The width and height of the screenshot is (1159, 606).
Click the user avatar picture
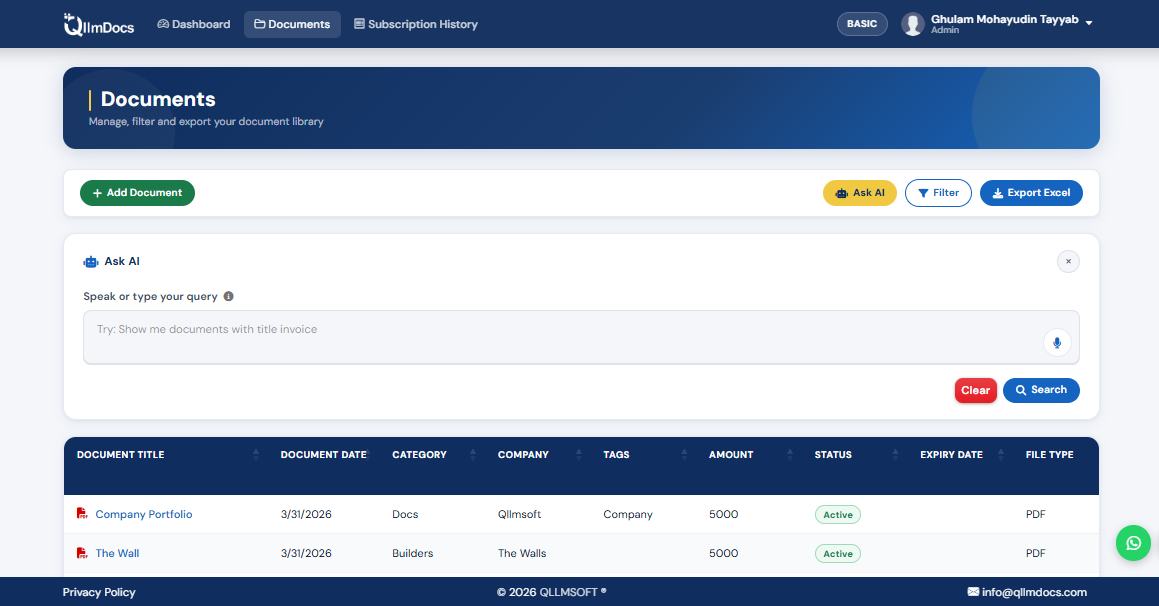(x=911, y=24)
